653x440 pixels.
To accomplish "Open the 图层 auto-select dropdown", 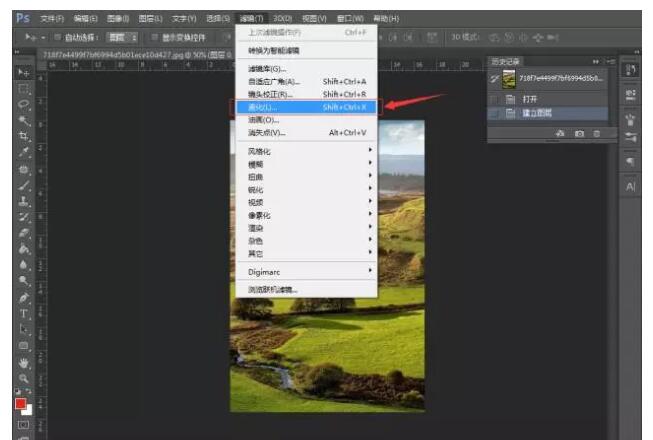I will (122, 37).
